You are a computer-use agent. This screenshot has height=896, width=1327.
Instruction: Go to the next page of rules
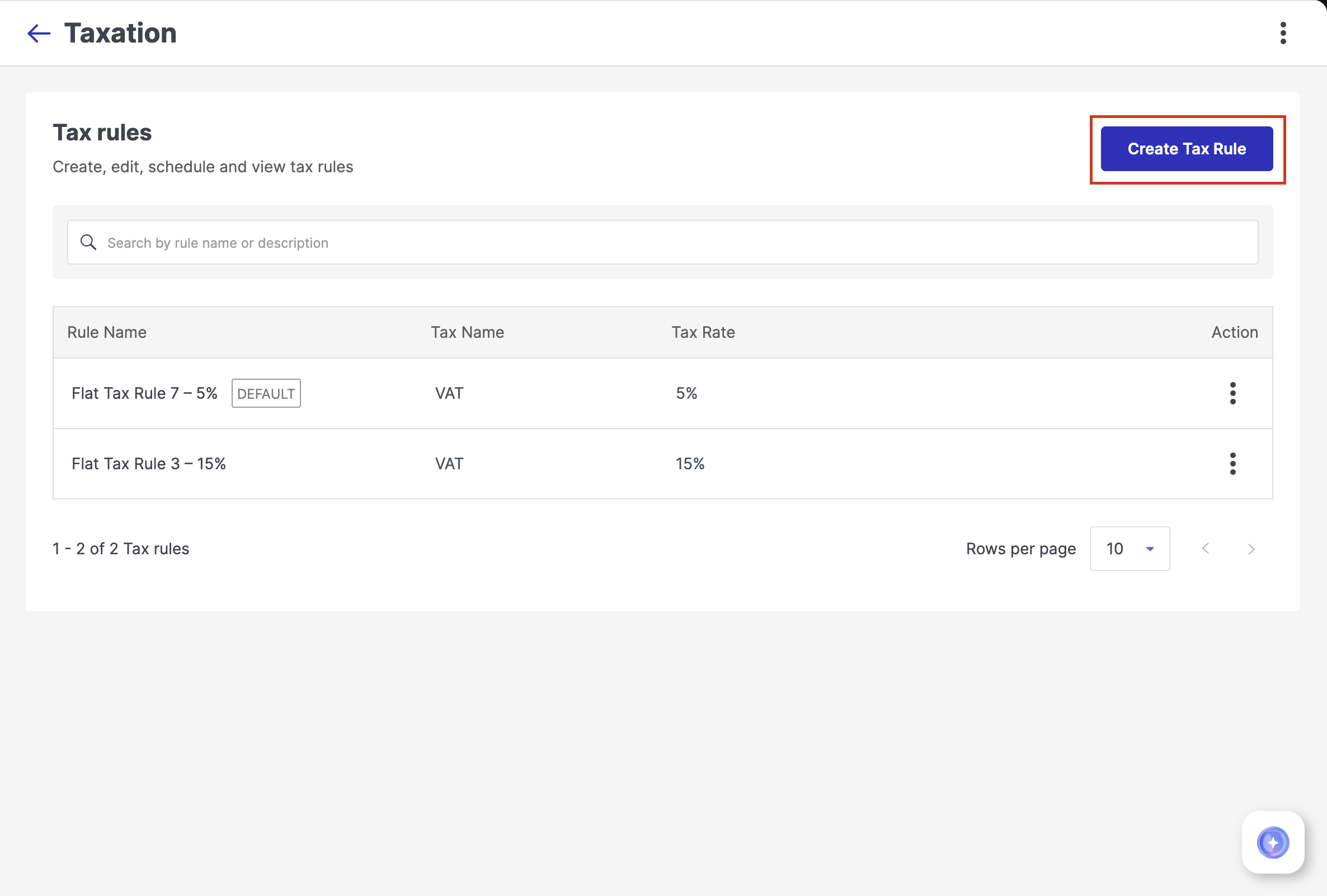(1251, 549)
